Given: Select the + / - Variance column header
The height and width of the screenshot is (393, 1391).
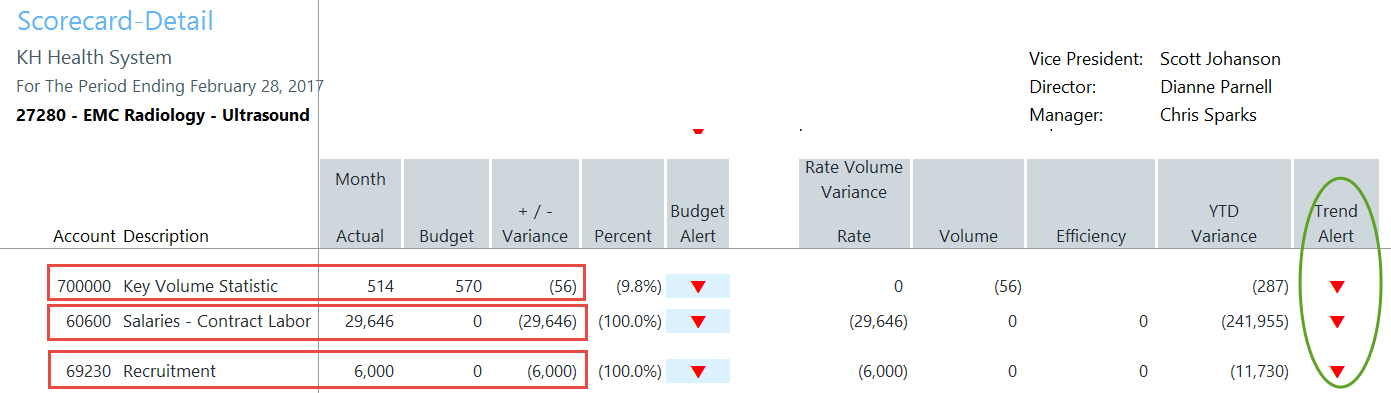Looking at the screenshot, I should 535,203.
